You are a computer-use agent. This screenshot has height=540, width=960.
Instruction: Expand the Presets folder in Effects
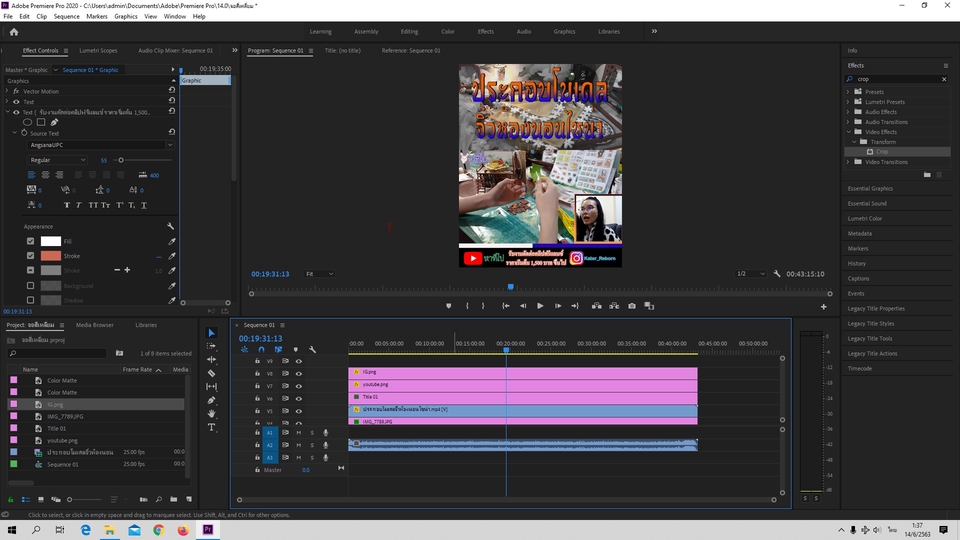click(848, 92)
